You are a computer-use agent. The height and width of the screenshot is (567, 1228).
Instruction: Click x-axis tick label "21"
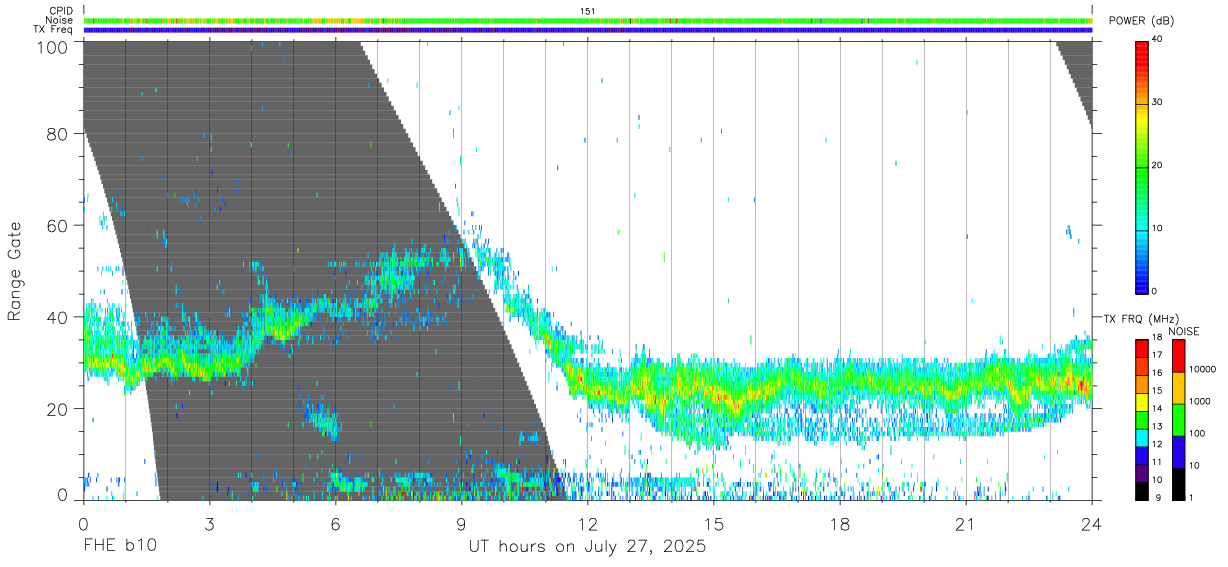pos(966,523)
